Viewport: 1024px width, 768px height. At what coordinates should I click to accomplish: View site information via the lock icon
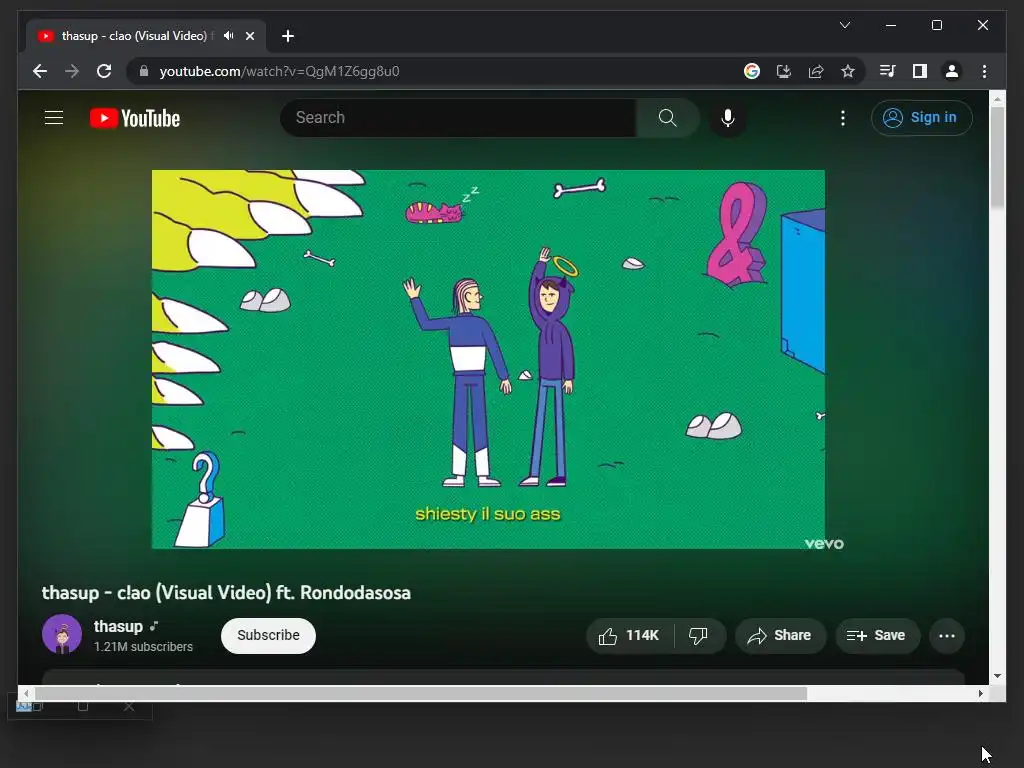coord(144,71)
